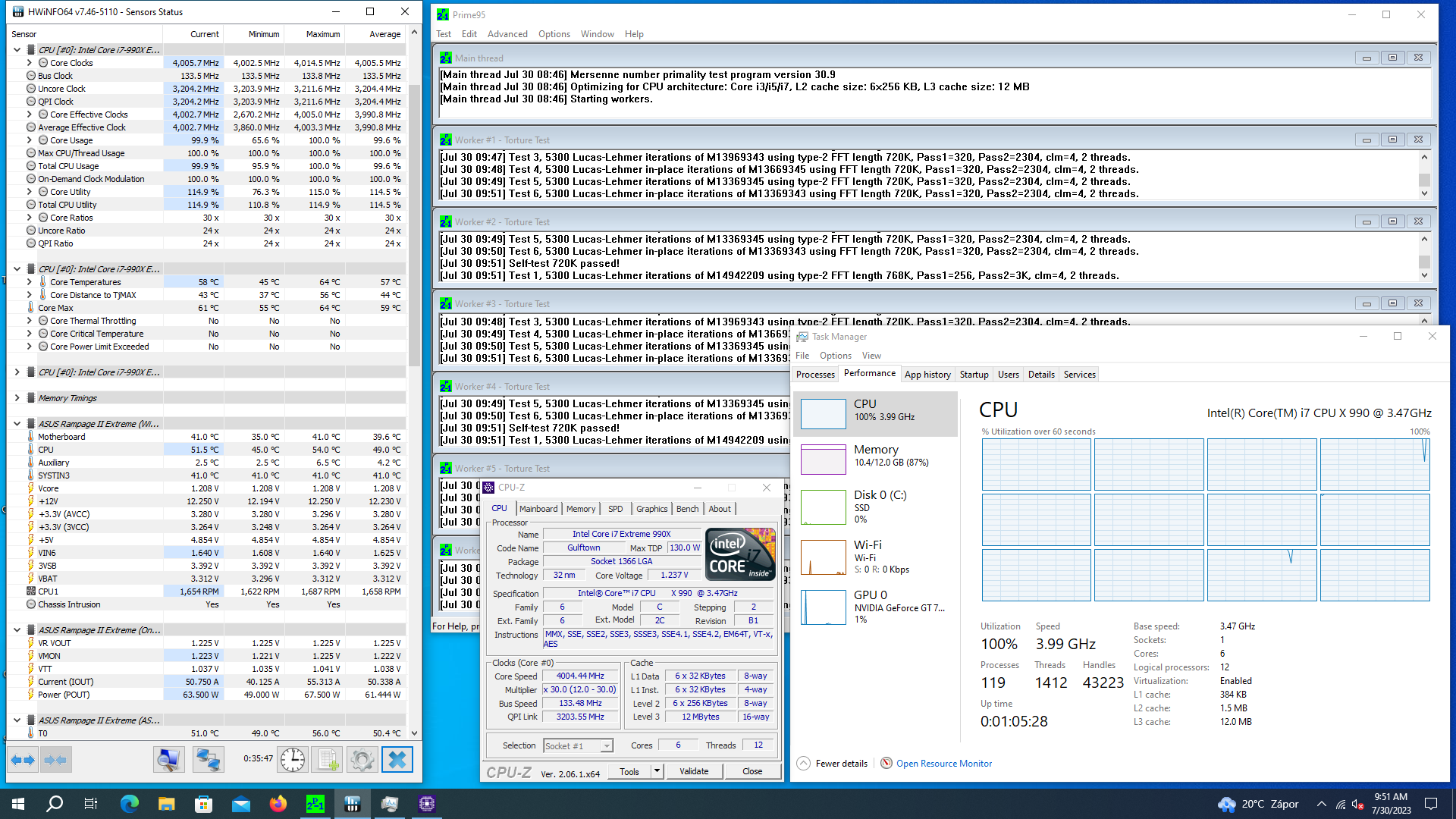Open HWiNFO settings gear icon

tap(362, 759)
